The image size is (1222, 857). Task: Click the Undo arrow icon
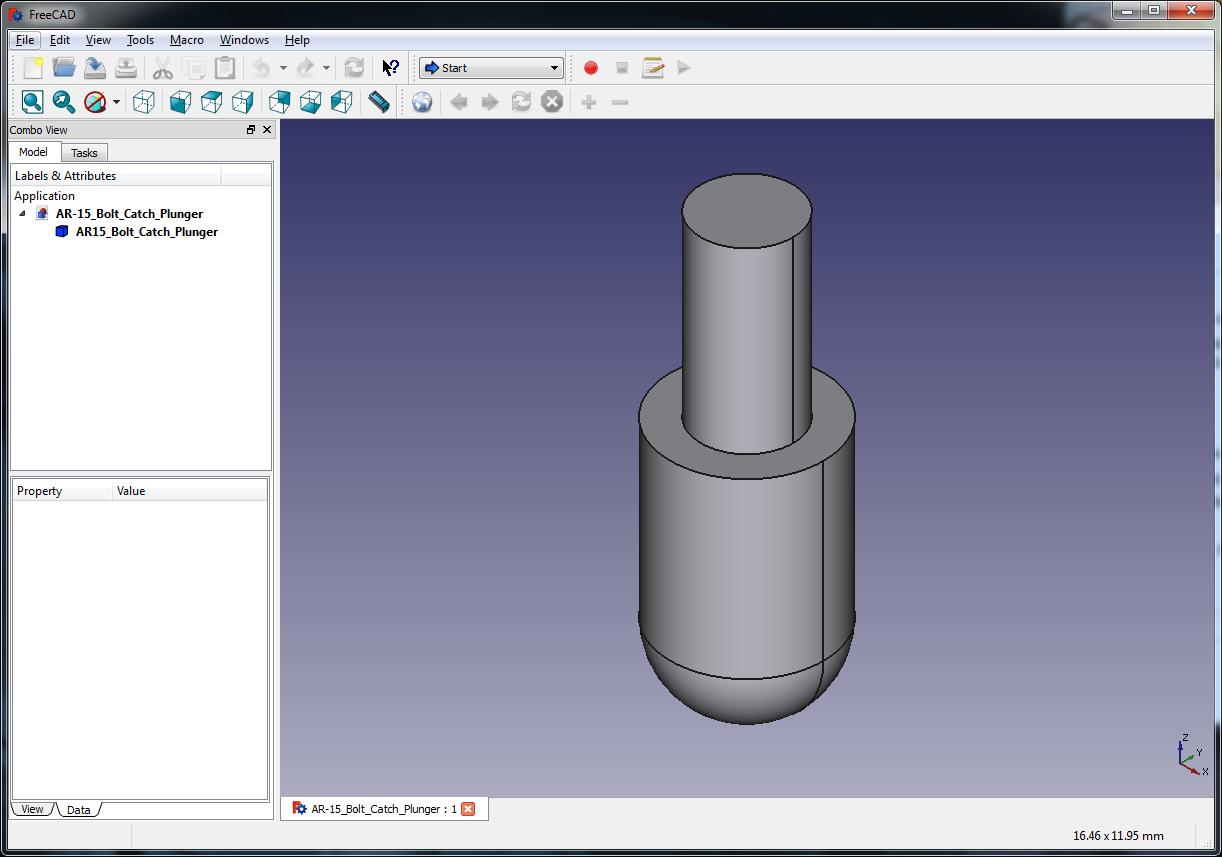261,68
